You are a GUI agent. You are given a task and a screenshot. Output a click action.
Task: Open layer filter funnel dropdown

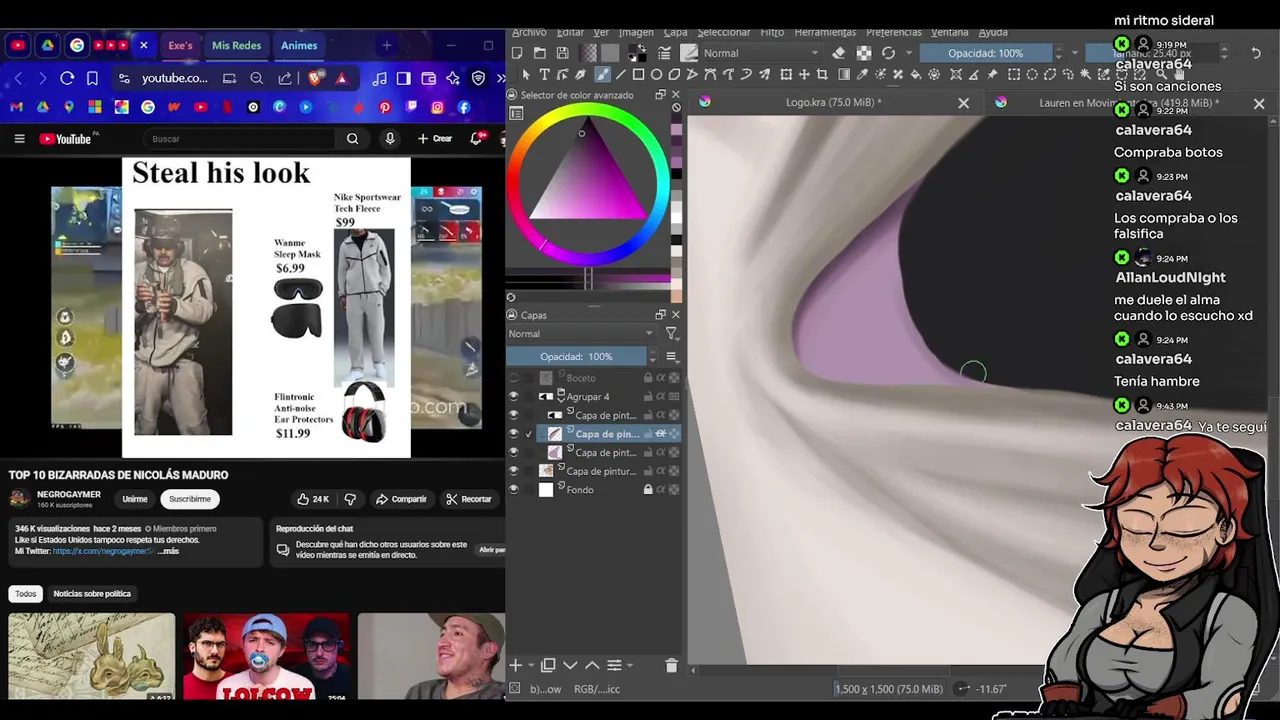672,334
